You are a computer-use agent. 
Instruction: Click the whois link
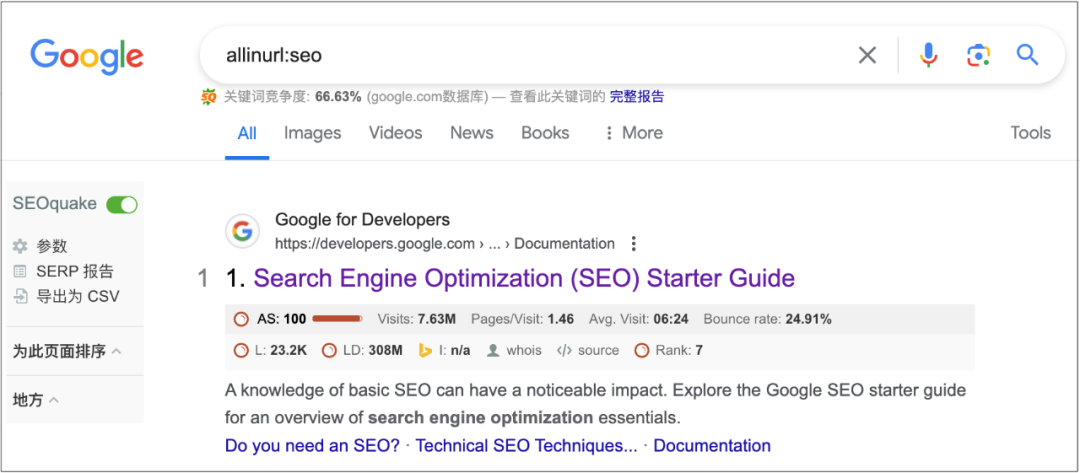point(524,350)
